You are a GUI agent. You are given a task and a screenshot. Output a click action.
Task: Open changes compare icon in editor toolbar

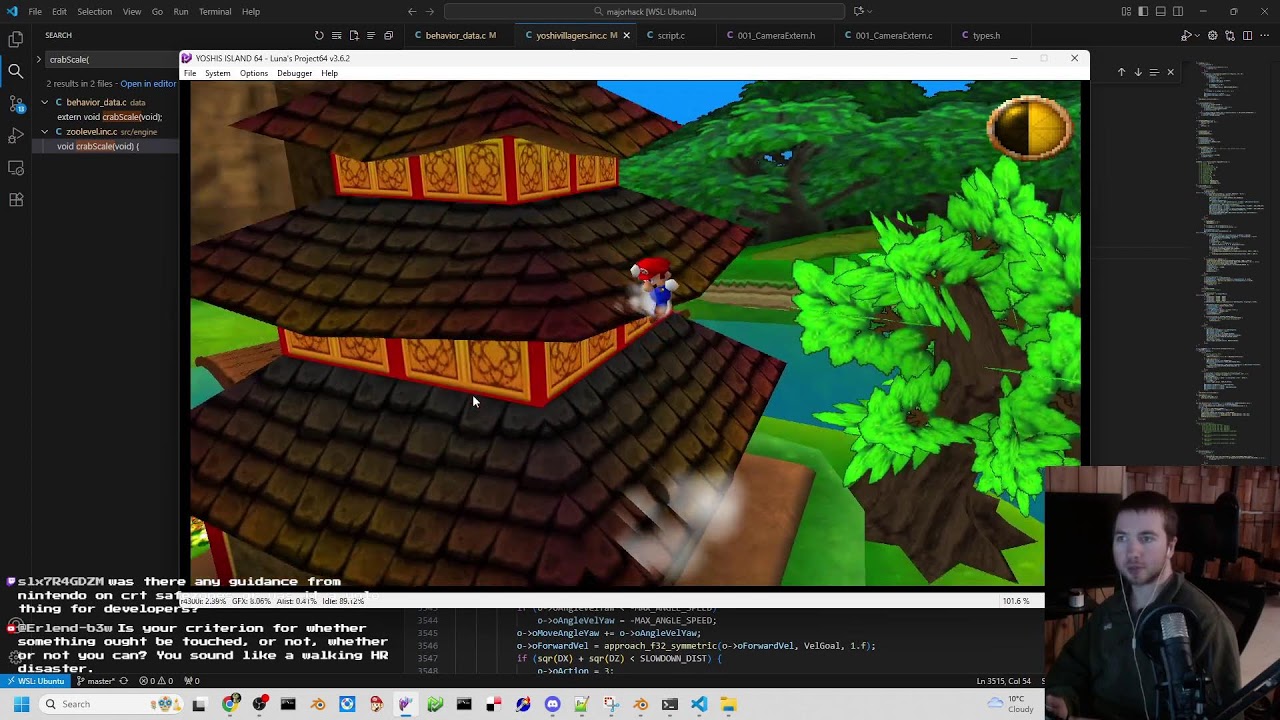pyautogui.click(x=1230, y=35)
